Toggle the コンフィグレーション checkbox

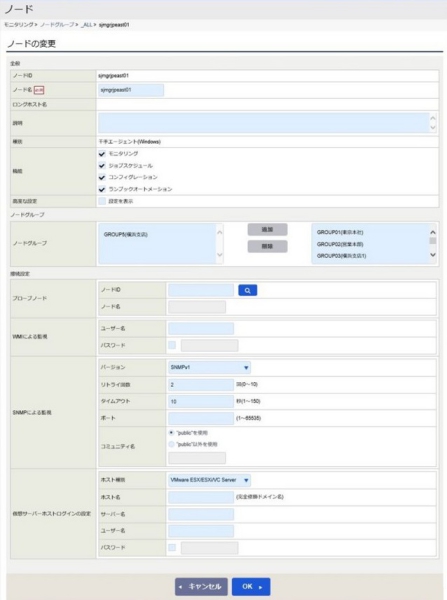coord(102,178)
